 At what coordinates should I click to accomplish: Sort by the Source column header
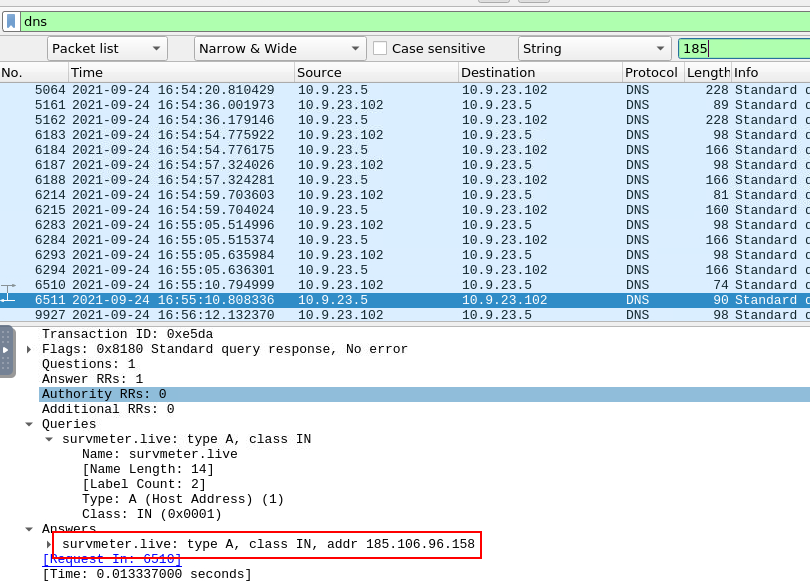(x=375, y=73)
